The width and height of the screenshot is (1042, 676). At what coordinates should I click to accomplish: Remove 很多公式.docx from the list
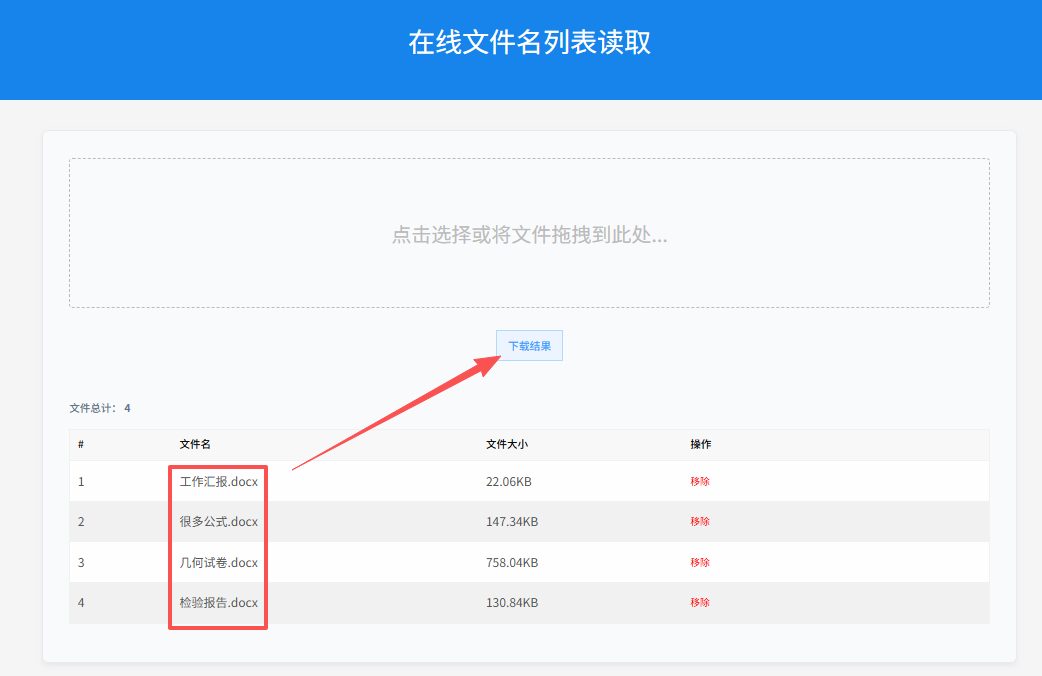(700, 521)
